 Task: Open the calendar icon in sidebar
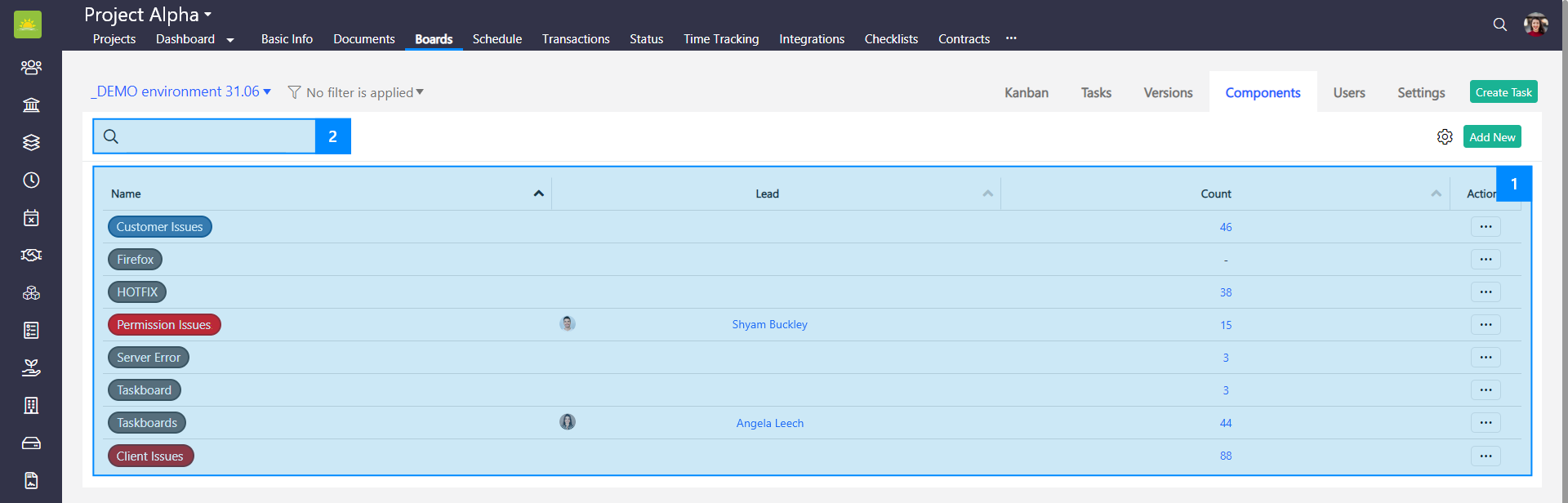[31, 218]
